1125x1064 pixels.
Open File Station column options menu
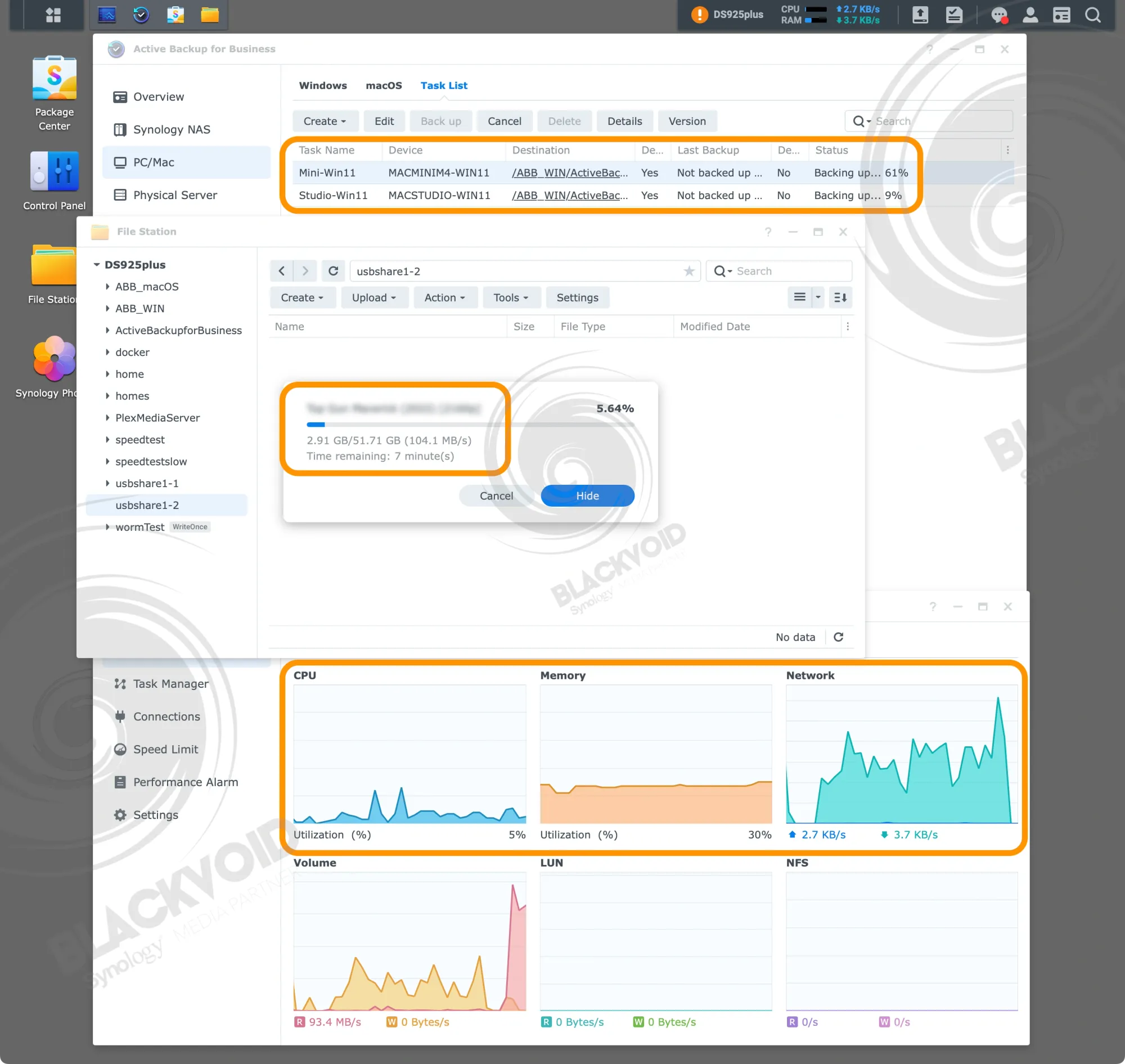click(848, 327)
